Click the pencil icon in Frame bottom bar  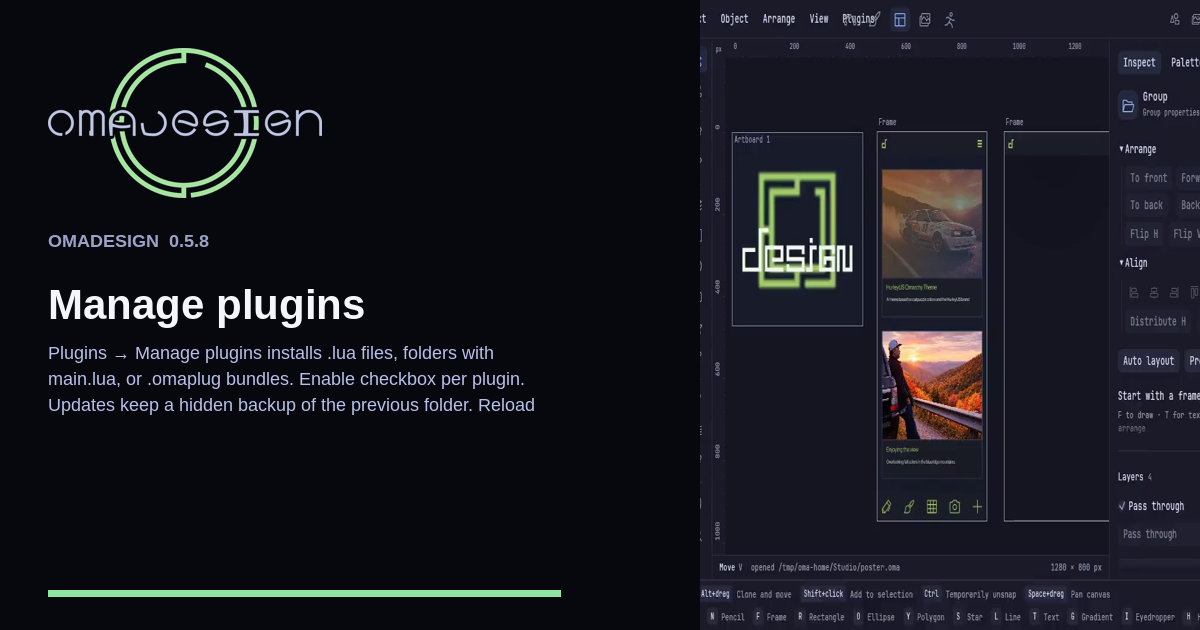point(886,507)
